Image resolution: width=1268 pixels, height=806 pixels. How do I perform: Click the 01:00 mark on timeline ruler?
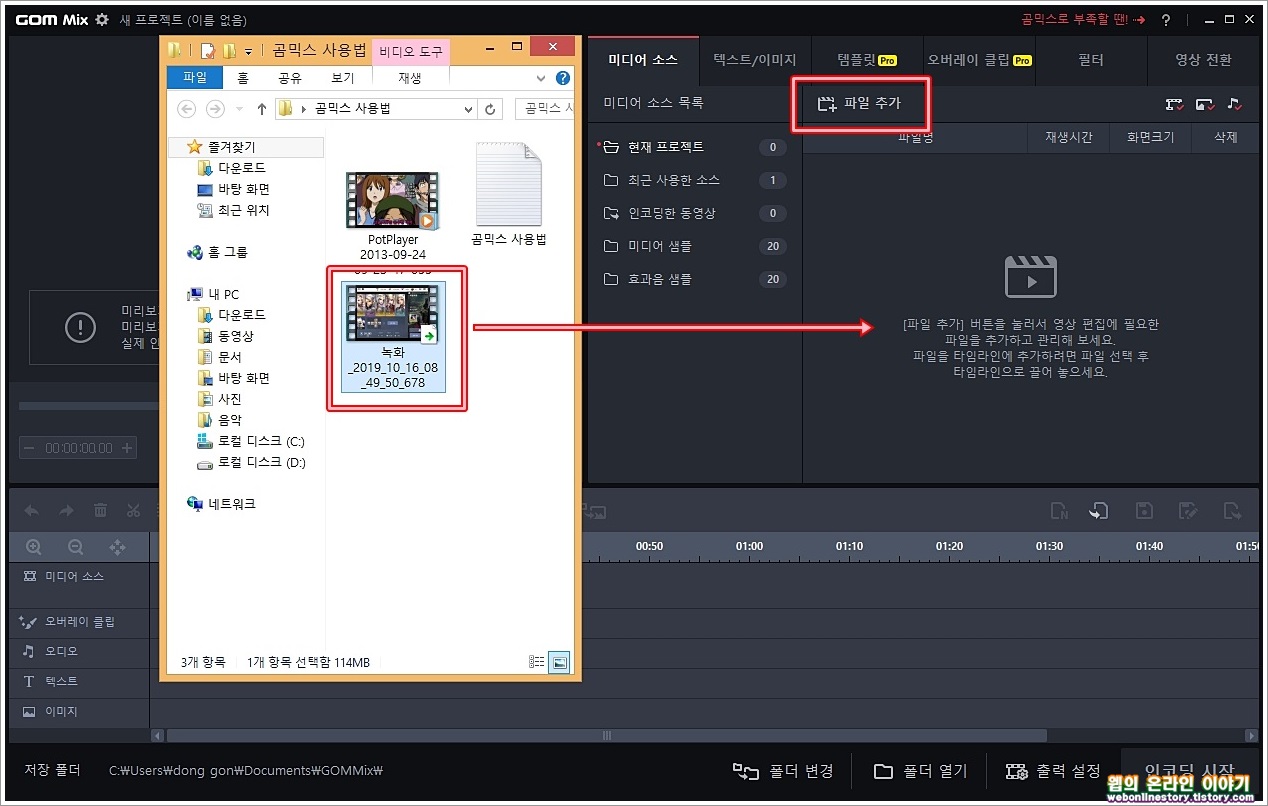coord(749,546)
